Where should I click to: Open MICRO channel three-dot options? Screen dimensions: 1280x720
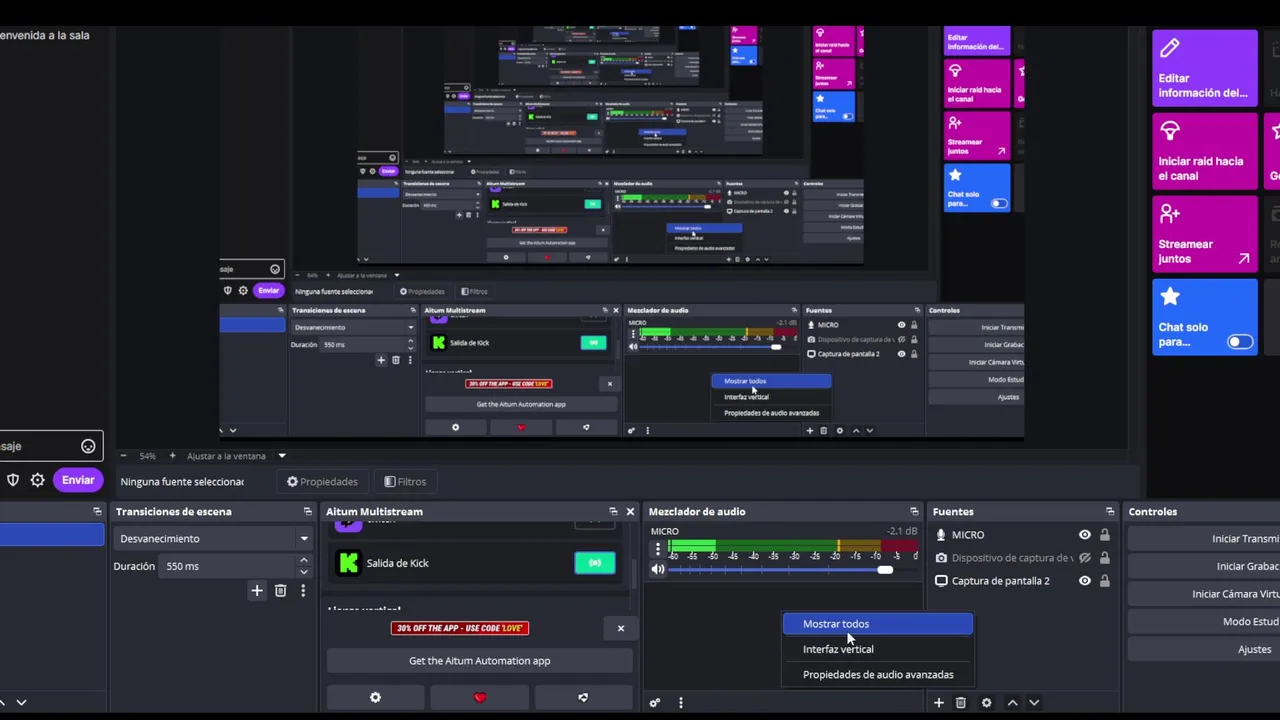click(x=657, y=549)
